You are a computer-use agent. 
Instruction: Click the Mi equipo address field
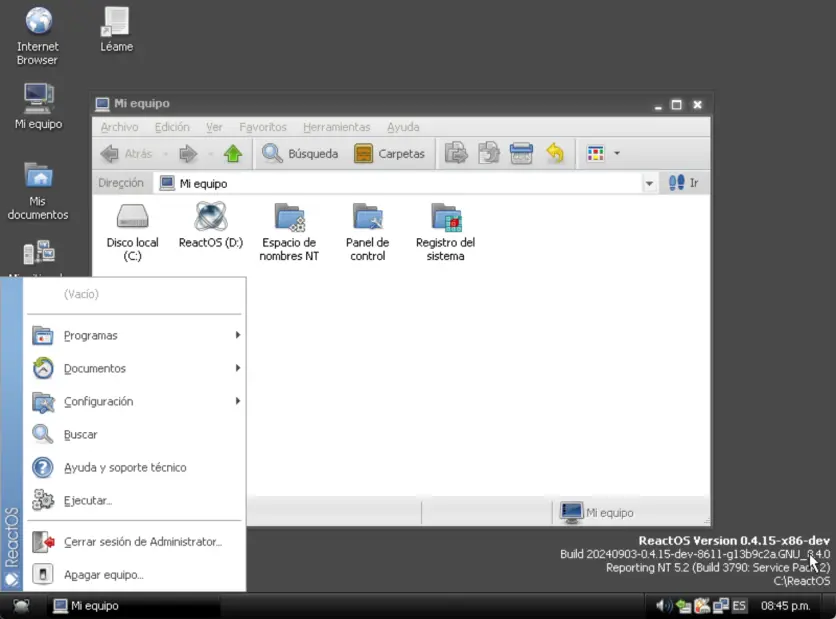coord(399,183)
